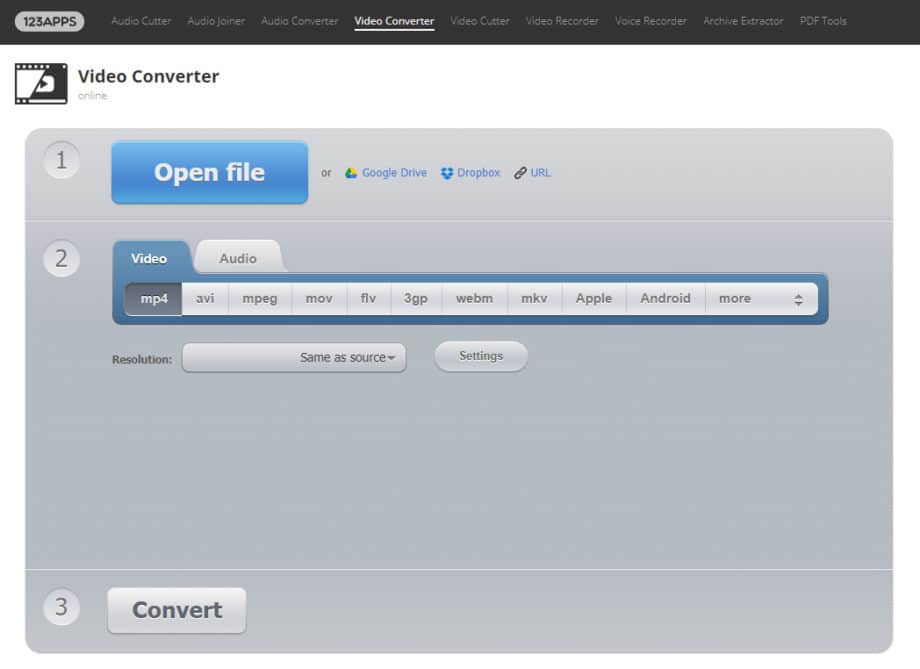Select the Video tab
Viewport: 920px width, 669px height.
pos(150,257)
